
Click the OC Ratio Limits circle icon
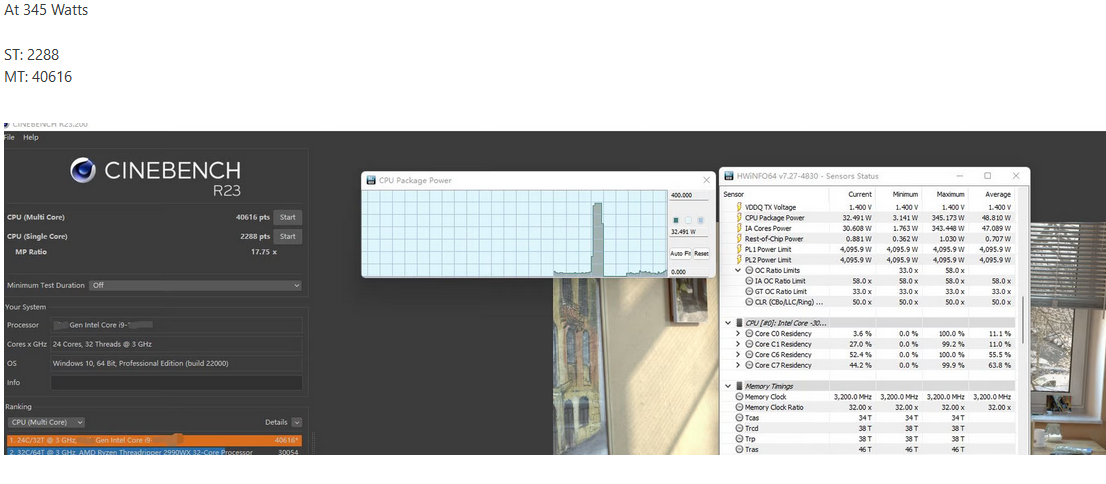tap(748, 270)
